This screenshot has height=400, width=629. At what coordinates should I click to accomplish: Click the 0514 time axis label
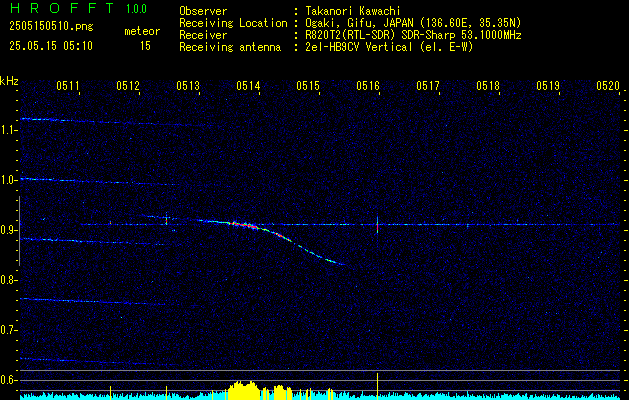coord(248,86)
